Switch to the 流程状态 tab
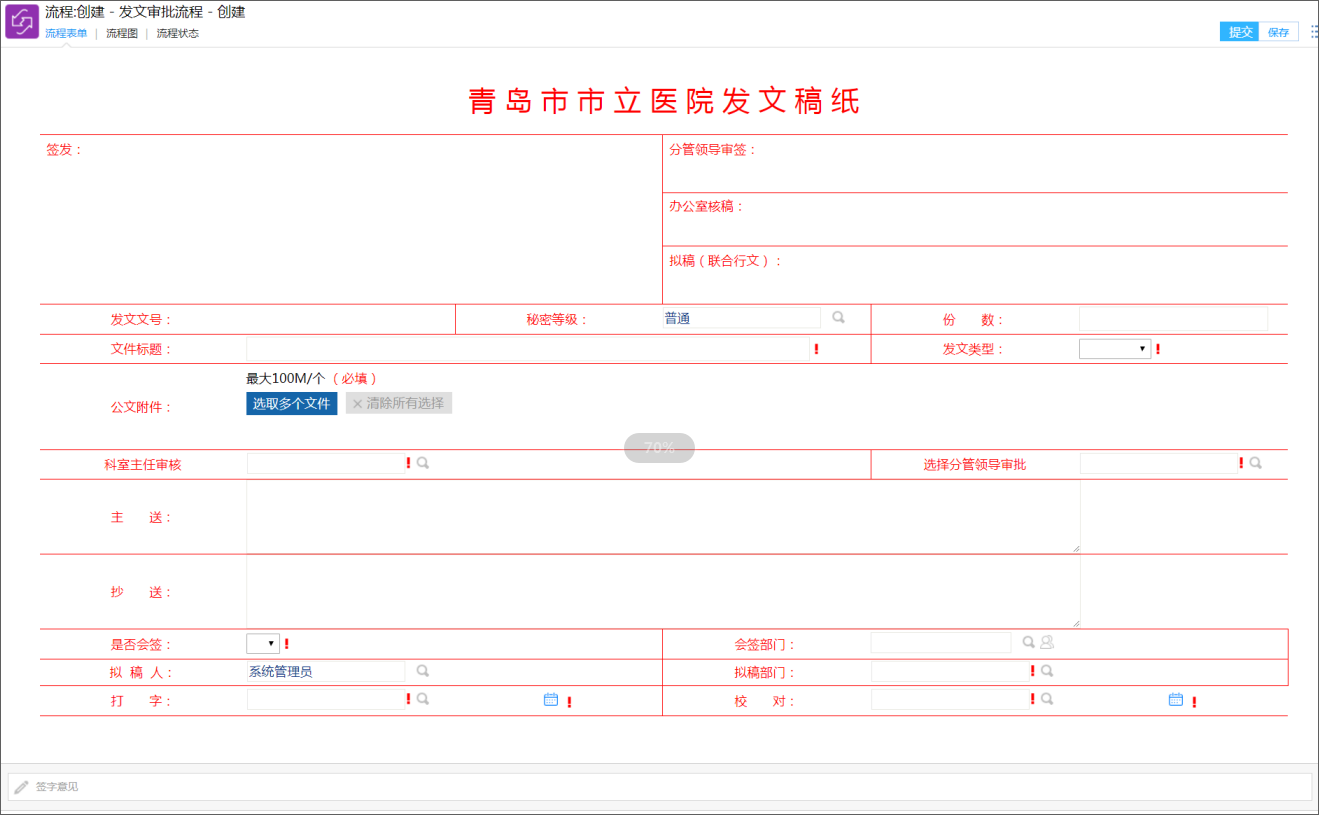 pyautogui.click(x=177, y=33)
